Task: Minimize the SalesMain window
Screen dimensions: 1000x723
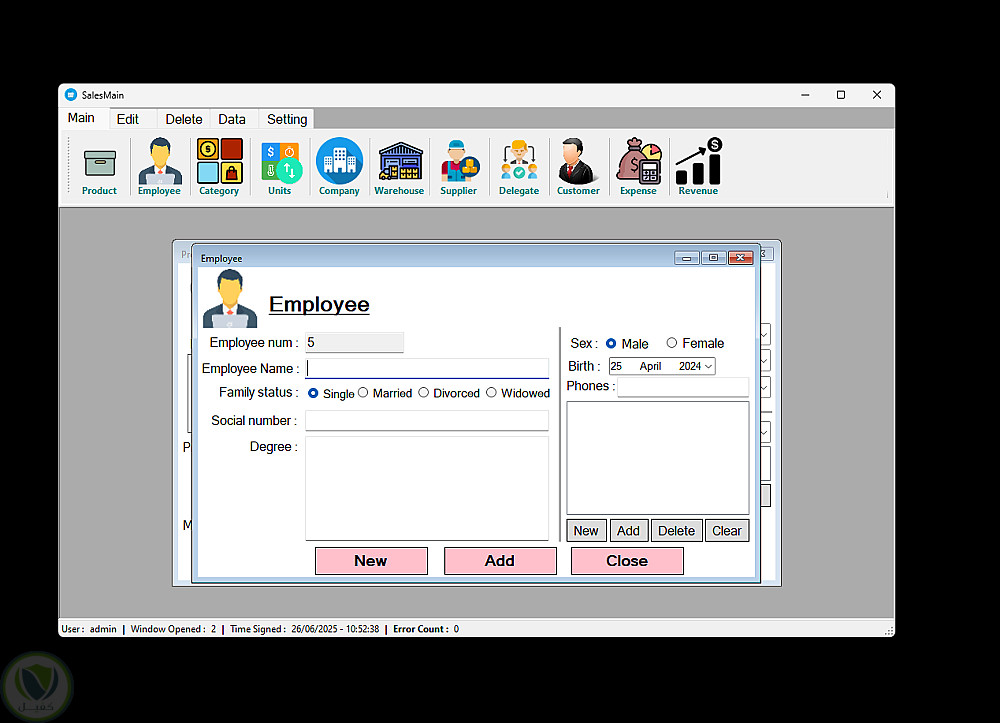Action: [805, 95]
